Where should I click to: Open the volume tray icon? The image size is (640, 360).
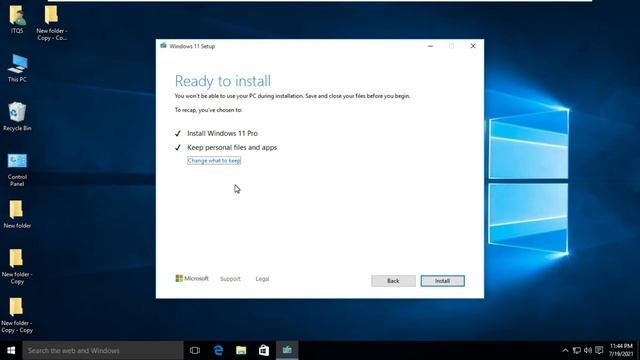click(x=588, y=350)
